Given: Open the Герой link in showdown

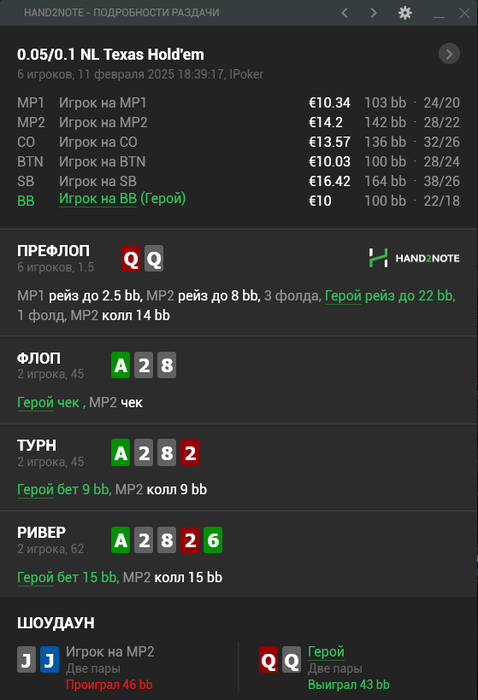Looking at the screenshot, I should click(x=326, y=652).
